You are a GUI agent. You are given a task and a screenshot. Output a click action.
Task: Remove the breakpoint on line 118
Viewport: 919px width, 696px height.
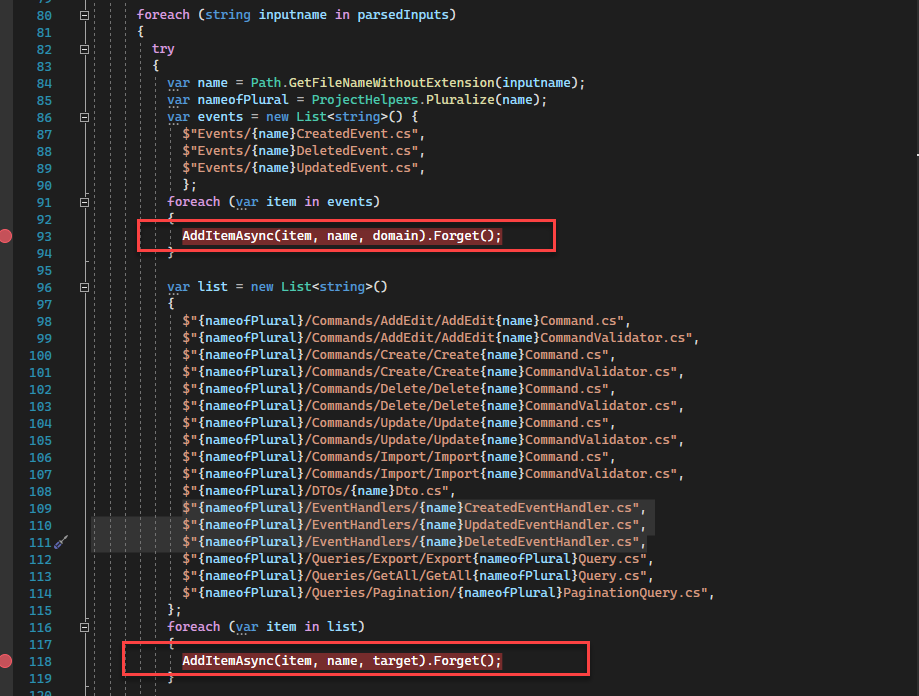point(5,661)
